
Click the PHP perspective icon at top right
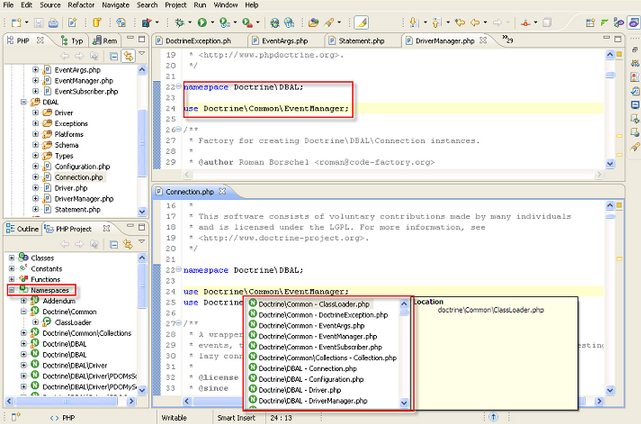tap(634, 22)
